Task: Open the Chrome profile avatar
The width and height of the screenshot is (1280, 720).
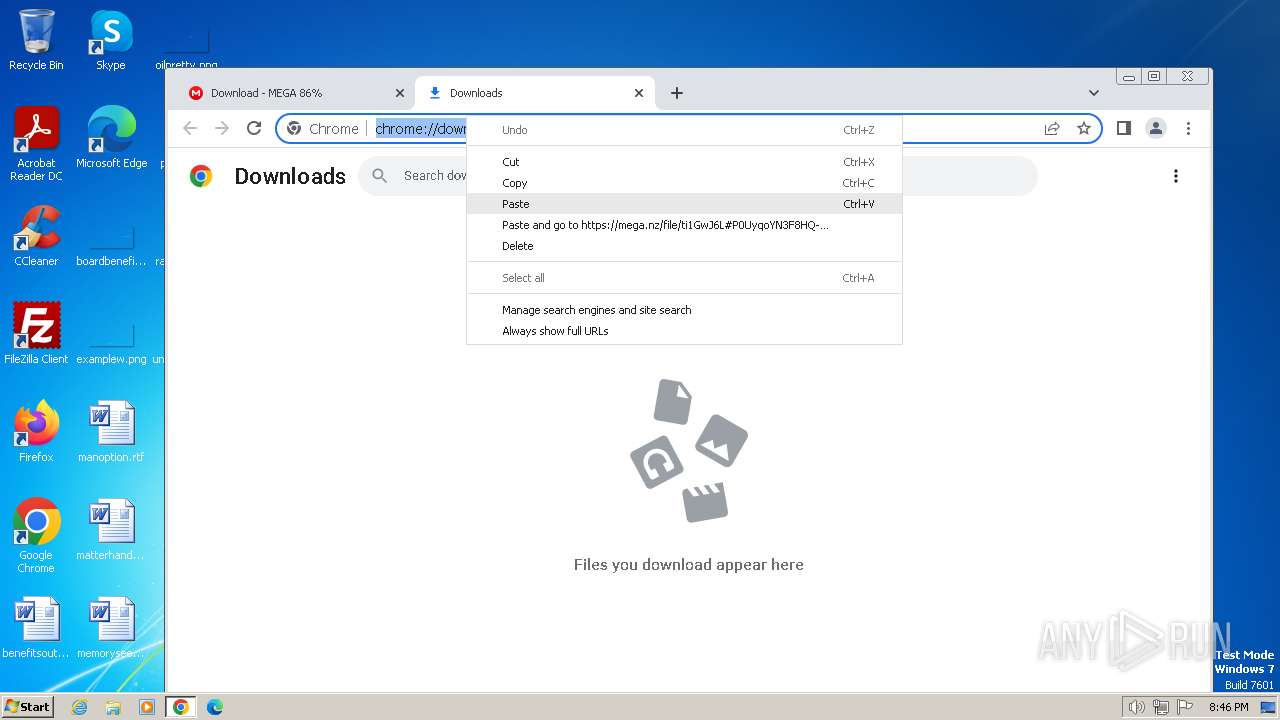Action: [x=1156, y=128]
